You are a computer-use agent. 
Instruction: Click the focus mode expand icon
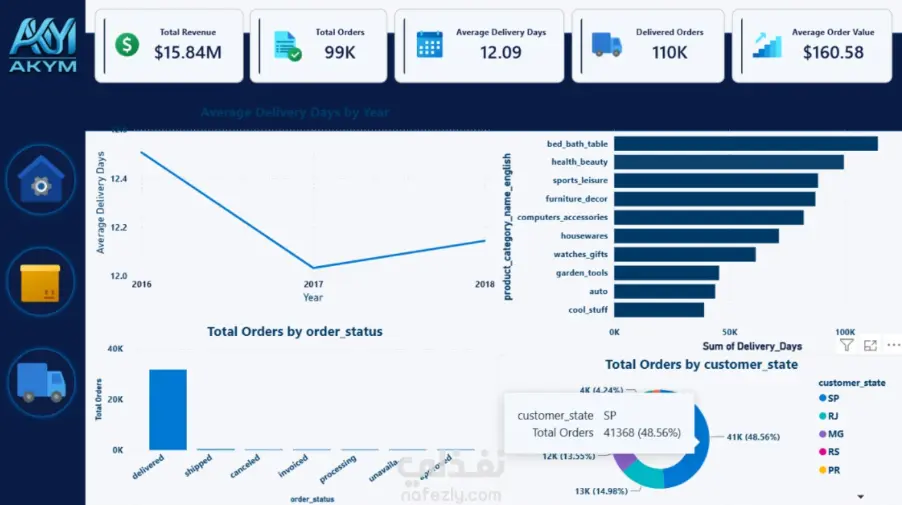[870, 345]
